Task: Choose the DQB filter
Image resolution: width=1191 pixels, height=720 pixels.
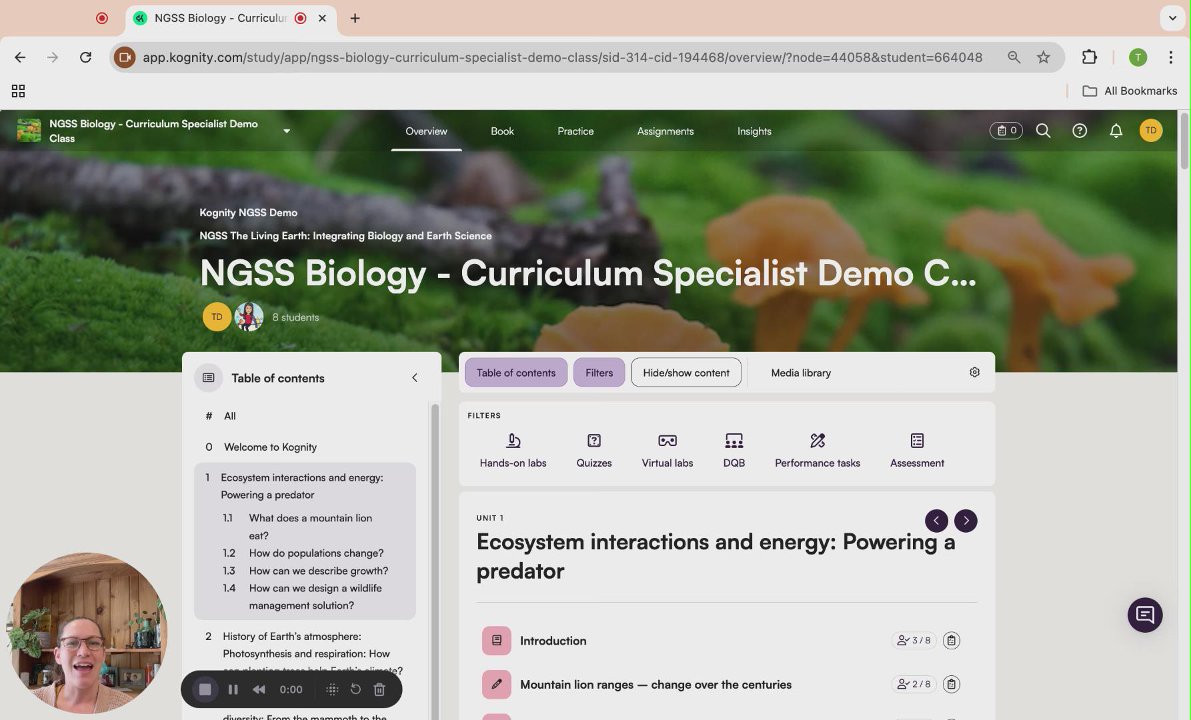Action: coord(734,450)
